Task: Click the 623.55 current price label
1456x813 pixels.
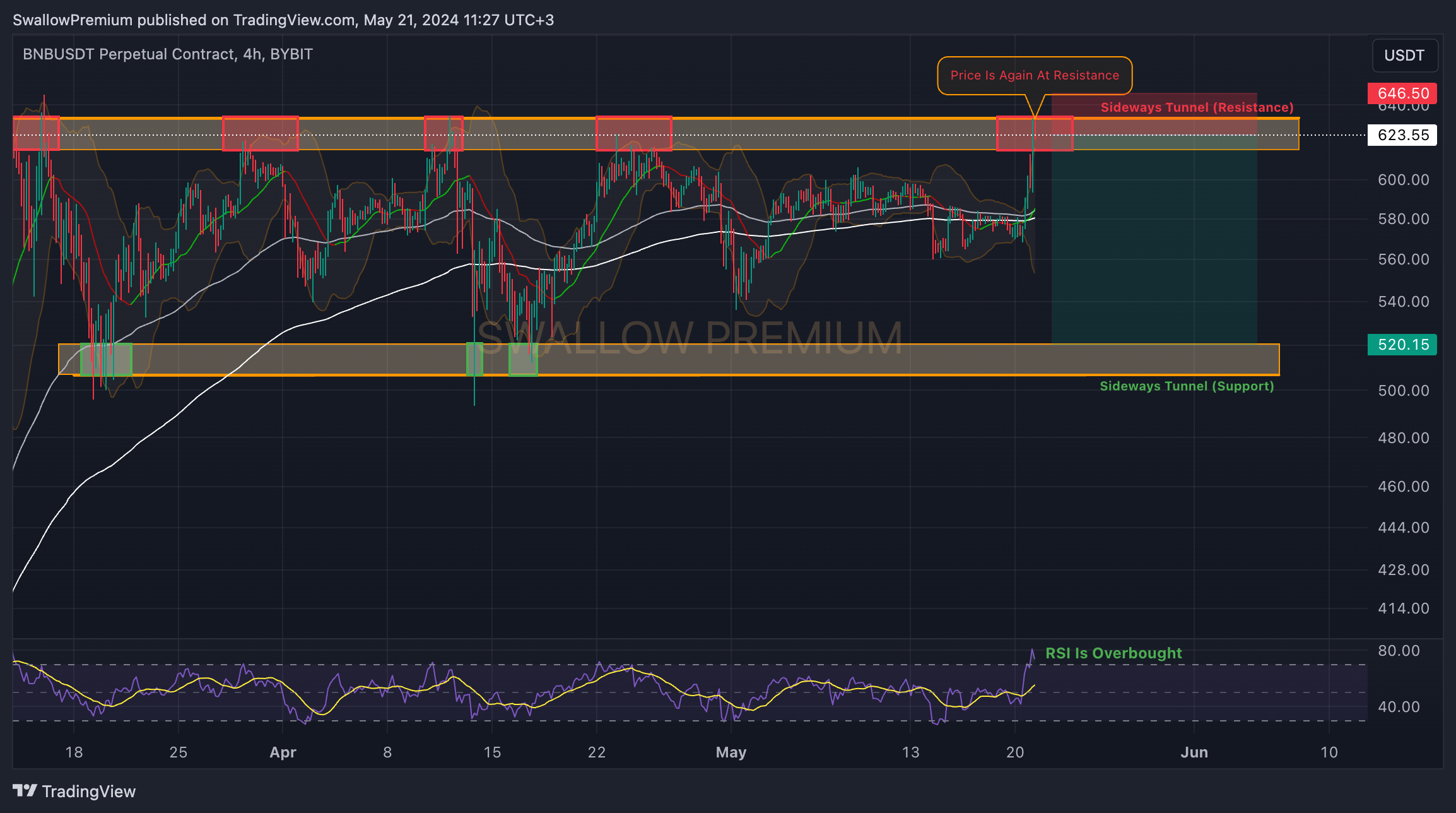Action: (1402, 135)
